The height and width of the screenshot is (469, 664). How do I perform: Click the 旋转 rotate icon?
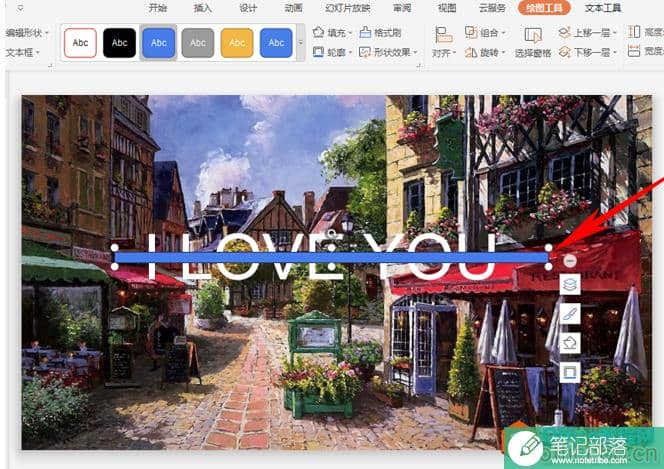471,52
